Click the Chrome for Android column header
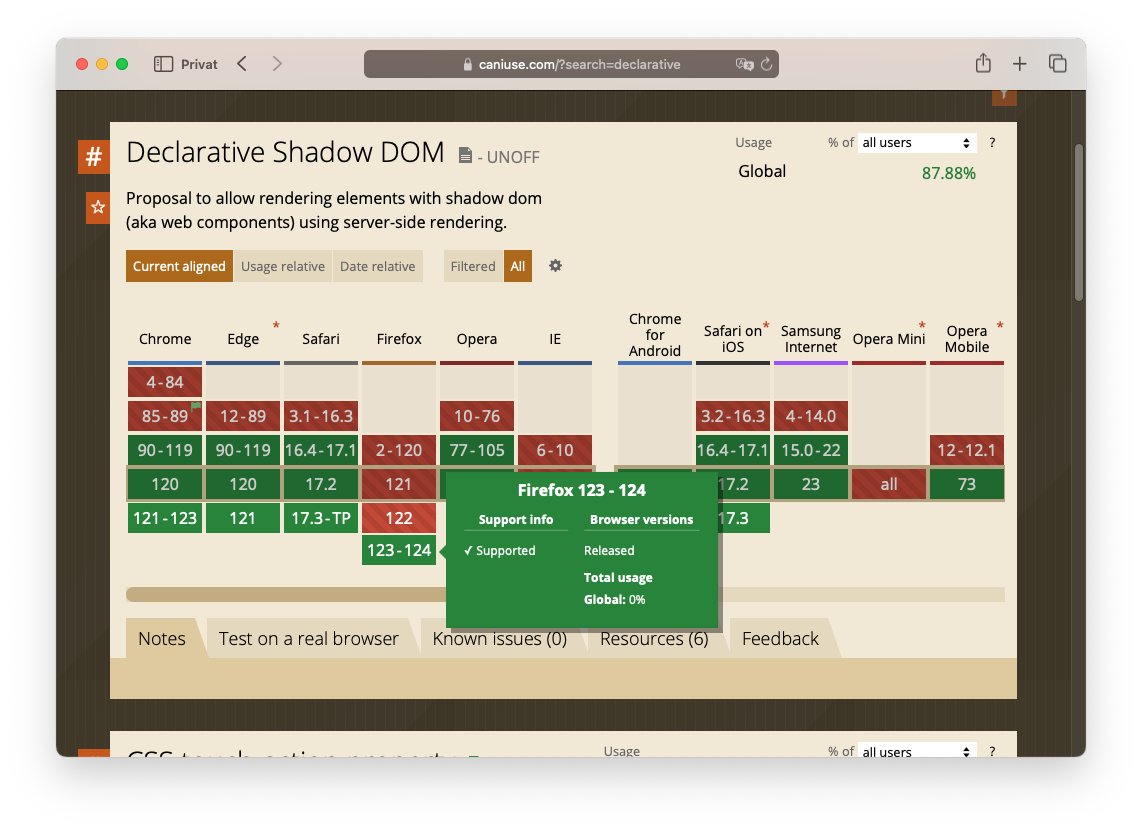 (655, 335)
